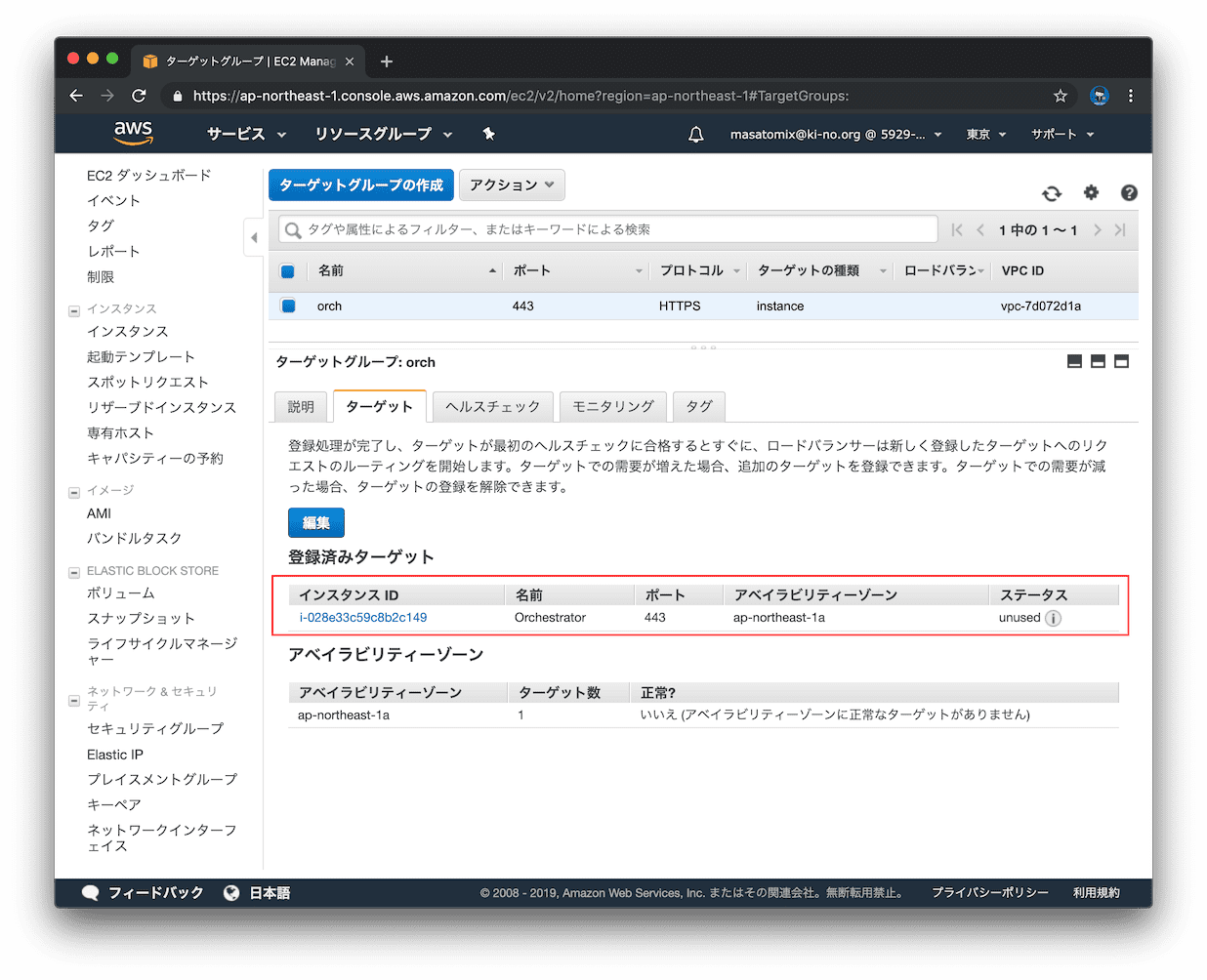Go to next page of results
Viewport: 1207px width, 980px height.
(1098, 230)
